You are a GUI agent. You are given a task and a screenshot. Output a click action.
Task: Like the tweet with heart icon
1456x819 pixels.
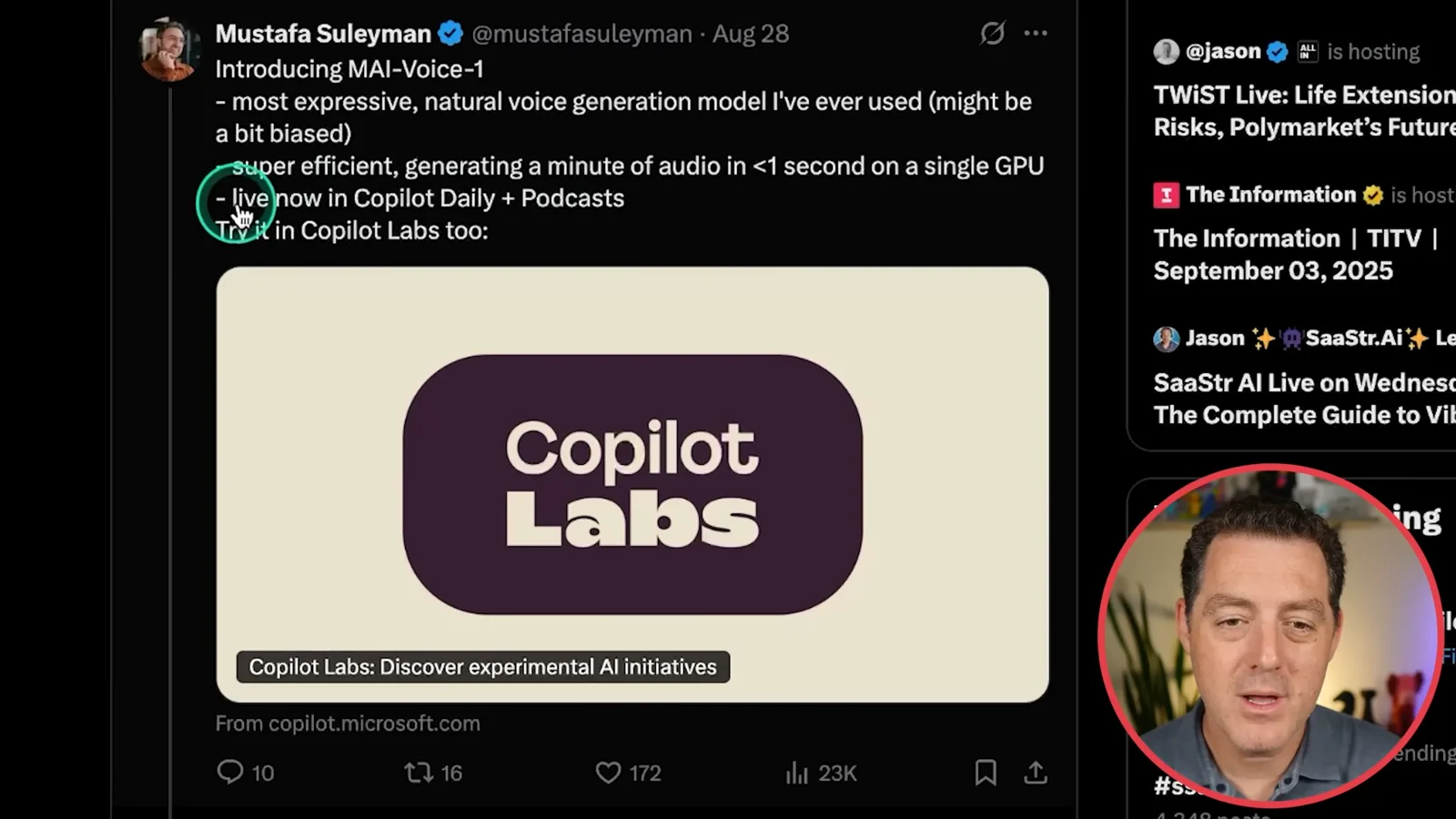pos(608,773)
